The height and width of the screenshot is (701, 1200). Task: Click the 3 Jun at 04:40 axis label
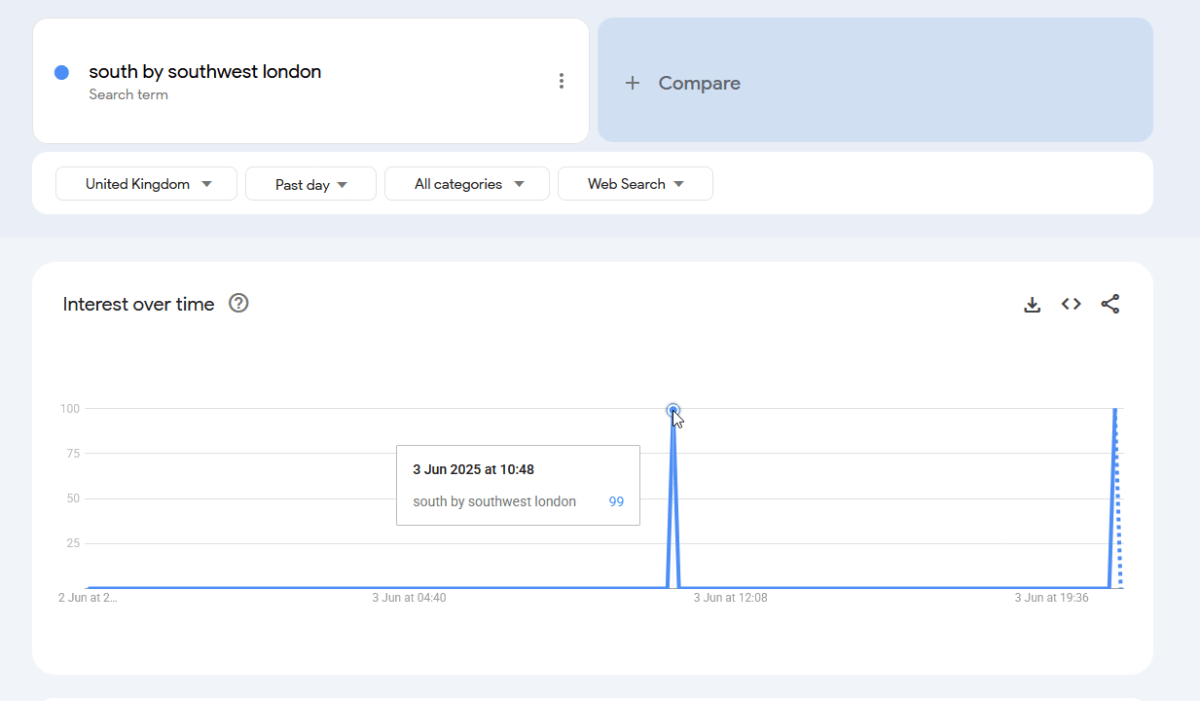pyautogui.click(x=409, y=598)
